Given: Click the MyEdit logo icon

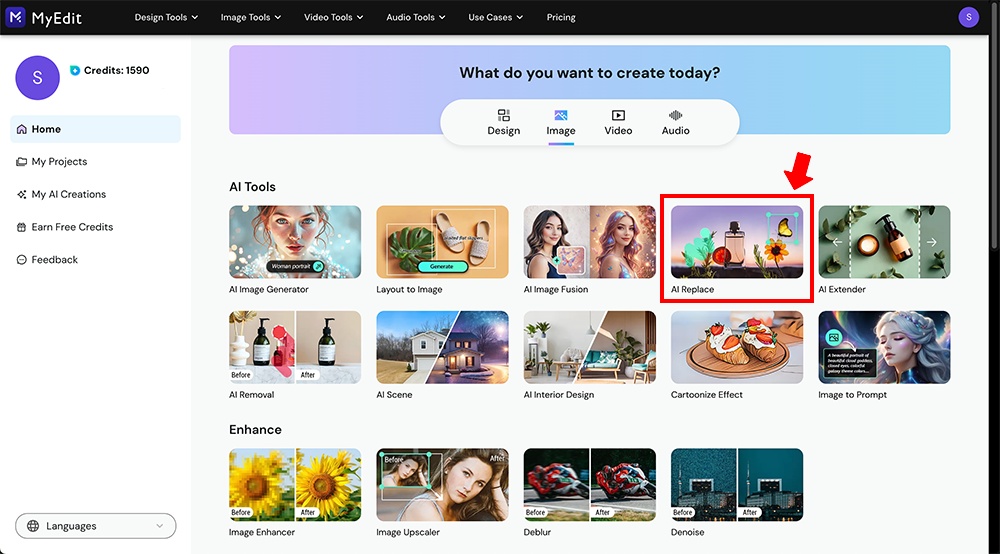Looking at the screenshot, I should click(16, 17).
